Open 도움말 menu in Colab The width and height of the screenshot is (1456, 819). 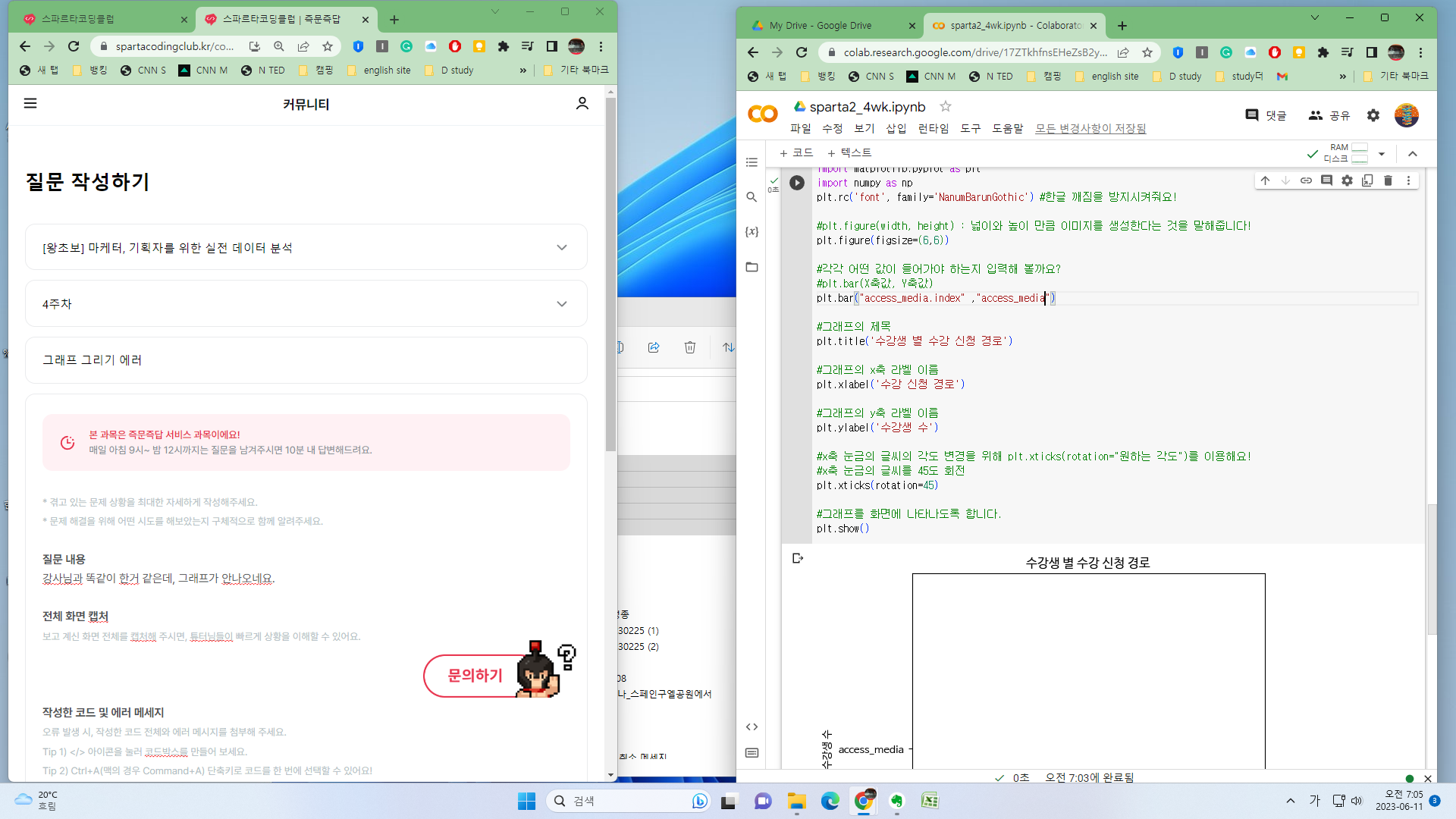(x=1007, y=128)
